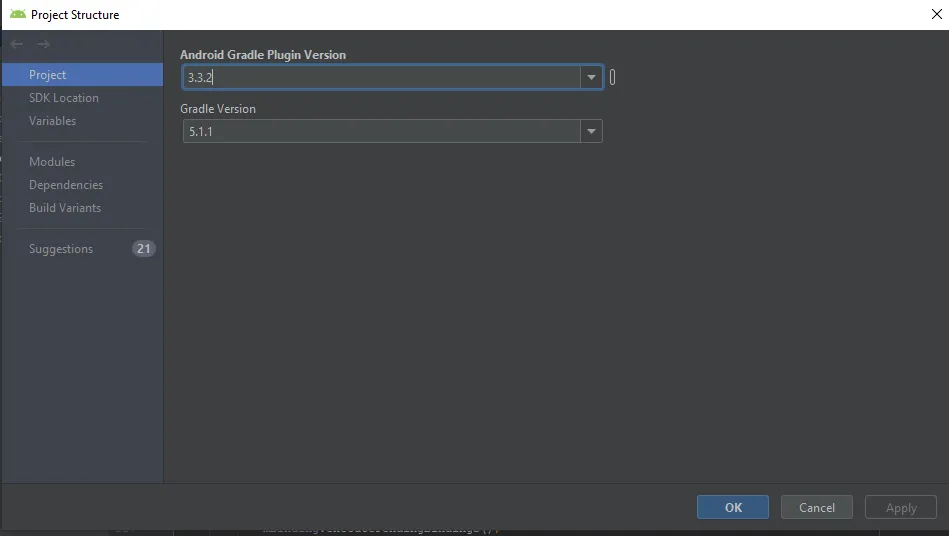
Task: Click the forward navigation arrow
Action: (x=43, y=44)
